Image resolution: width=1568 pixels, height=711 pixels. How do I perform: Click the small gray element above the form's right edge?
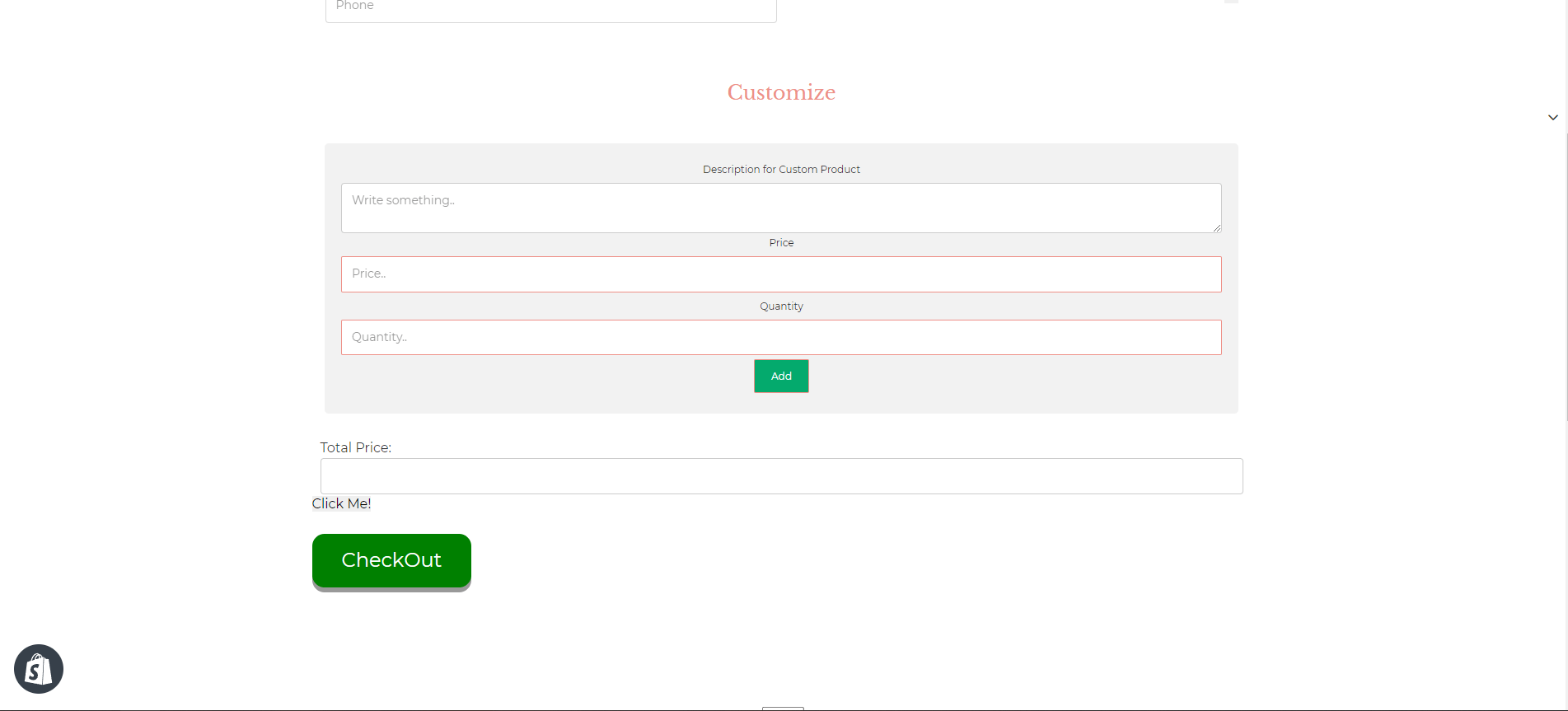point(1231,2)
